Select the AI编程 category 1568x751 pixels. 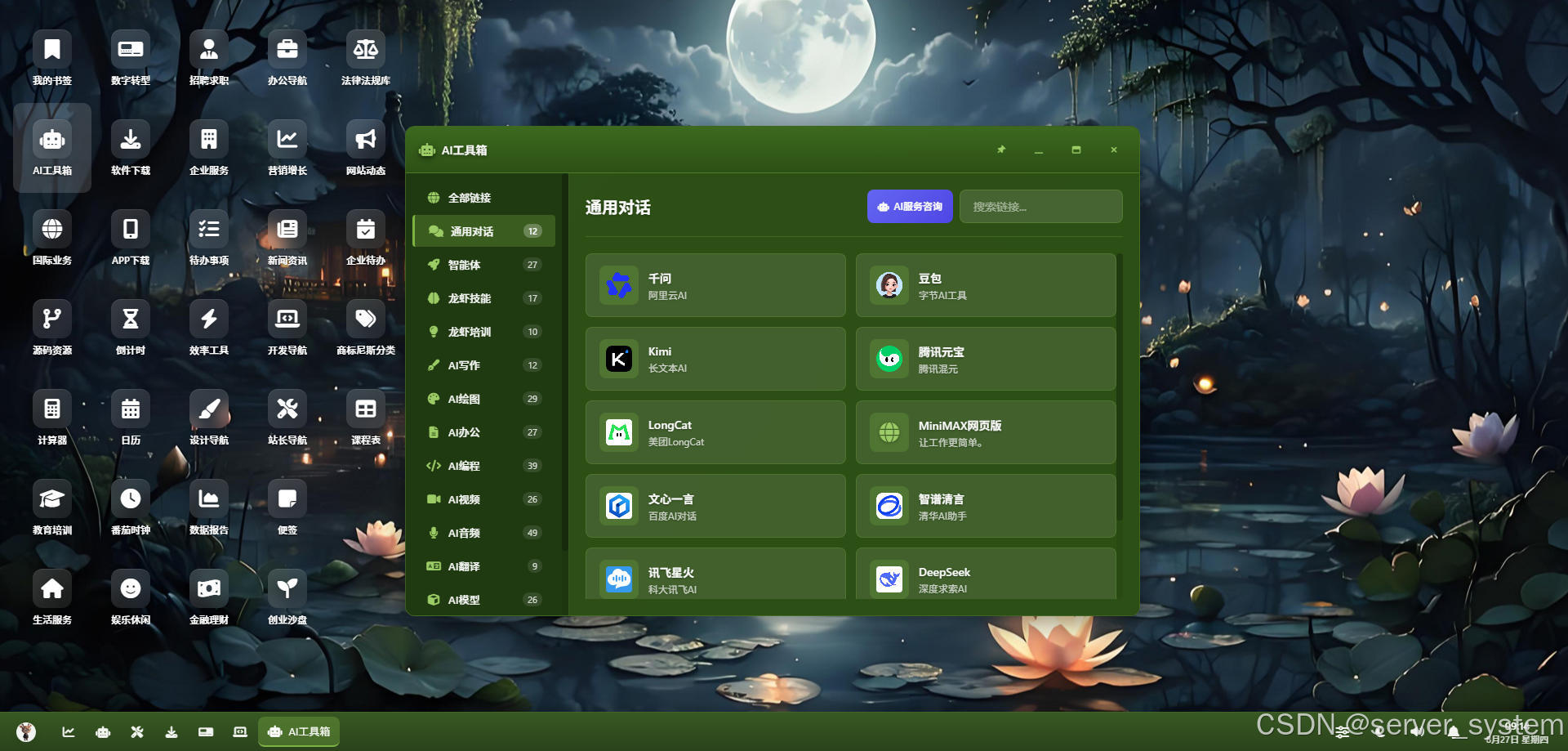(x=483, y=466)
